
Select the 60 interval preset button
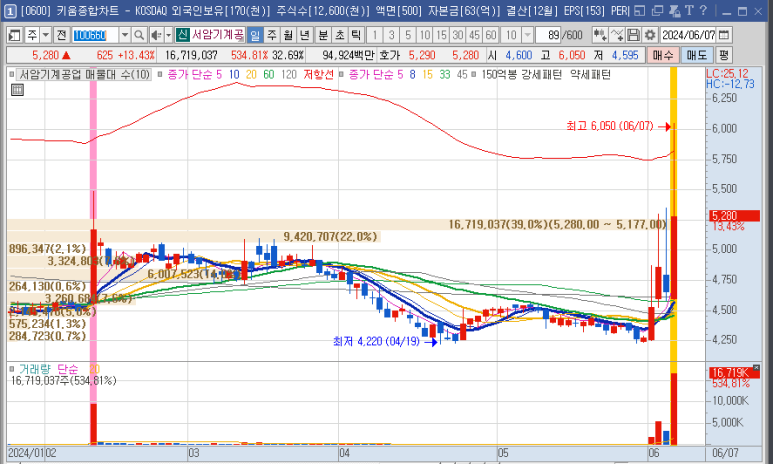(x=490, y=35)
